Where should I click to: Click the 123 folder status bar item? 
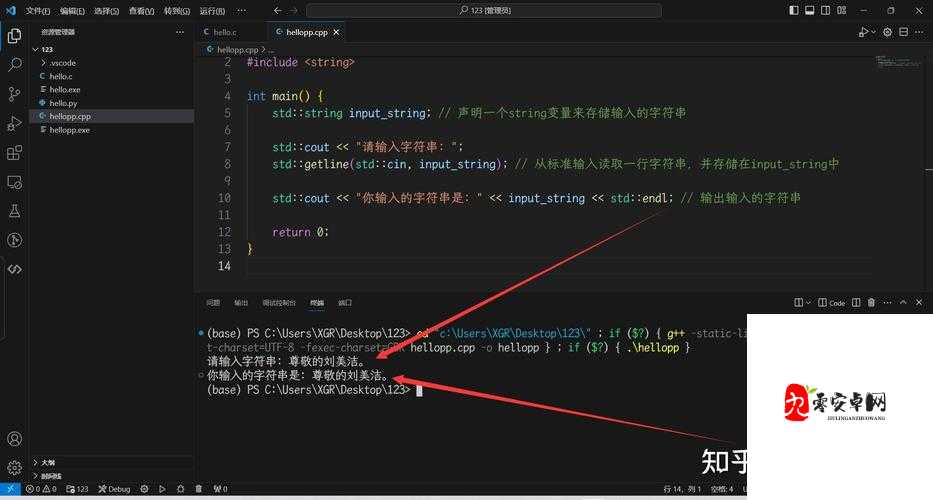77,489
